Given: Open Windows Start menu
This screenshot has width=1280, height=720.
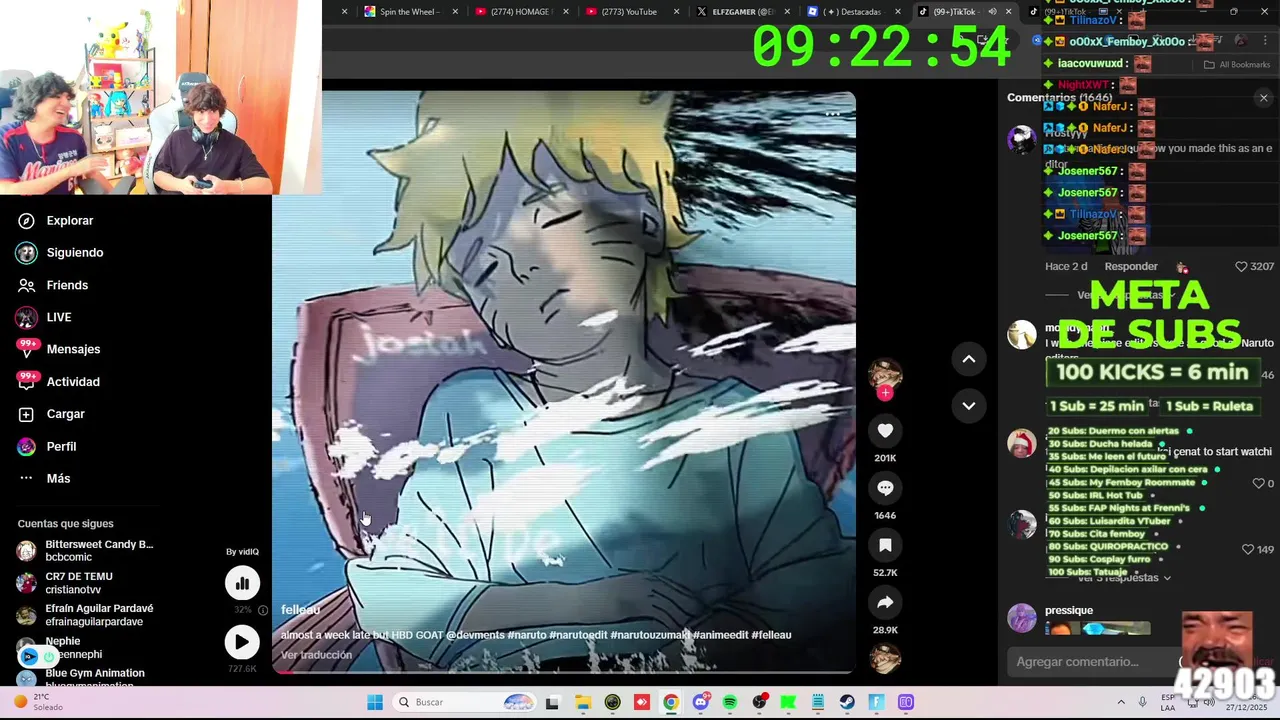Looking at the screenshot, I should coord(375,702).
